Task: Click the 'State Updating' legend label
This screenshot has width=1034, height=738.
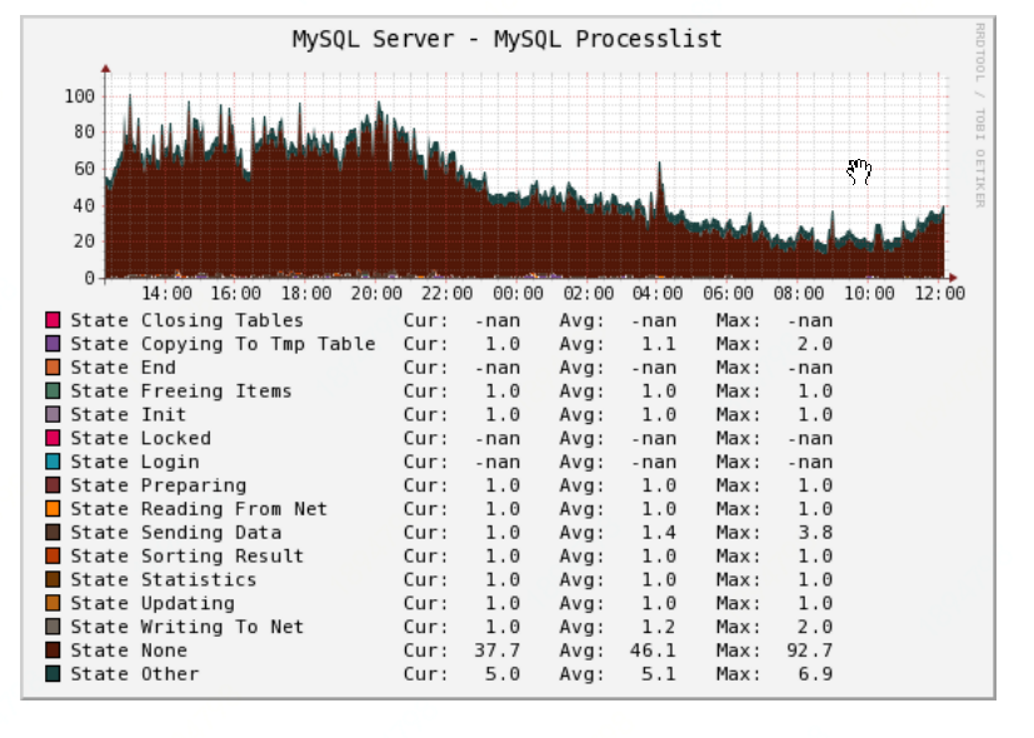Action: 152,603
